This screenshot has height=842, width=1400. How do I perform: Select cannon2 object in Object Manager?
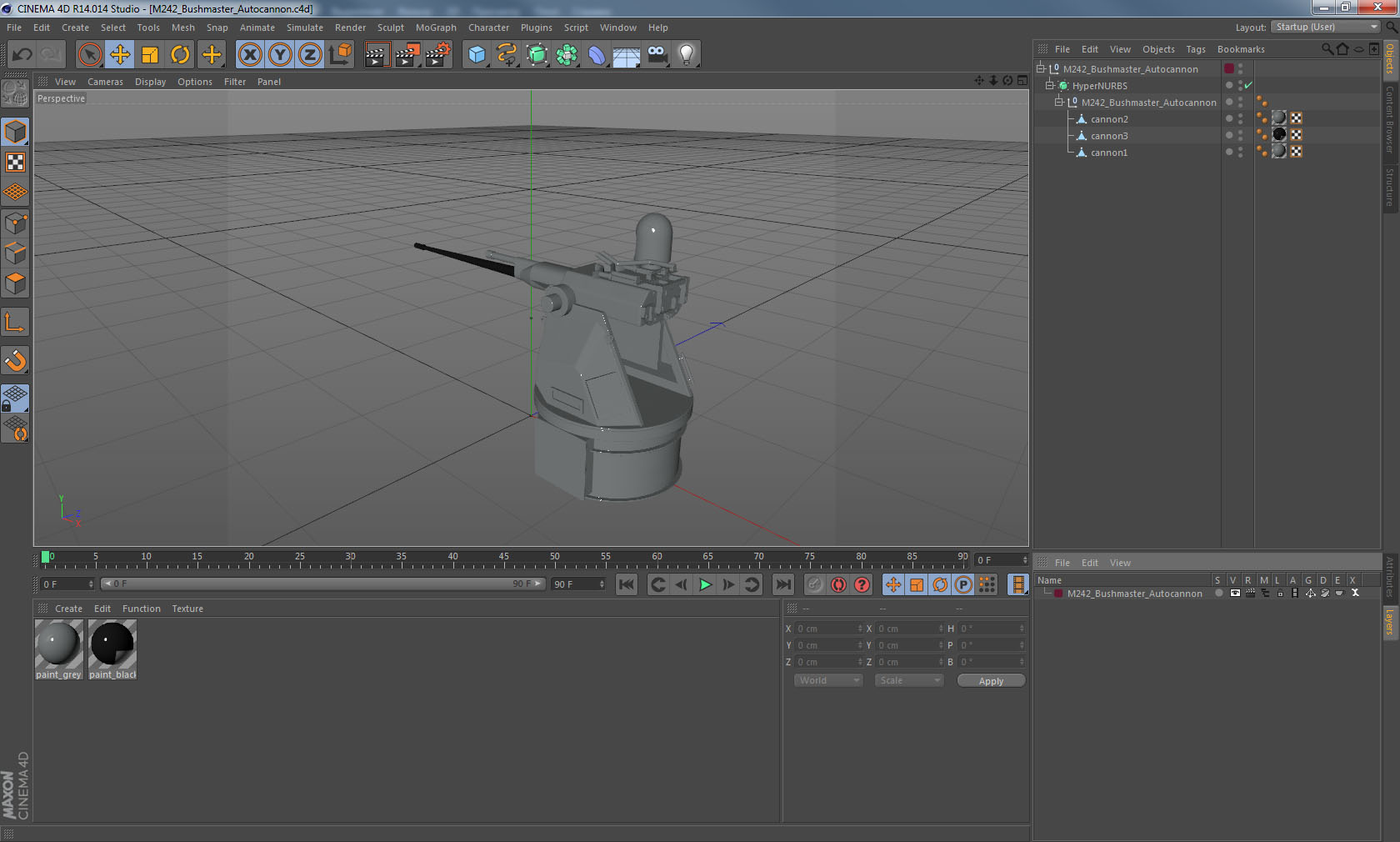point(1109,119)
